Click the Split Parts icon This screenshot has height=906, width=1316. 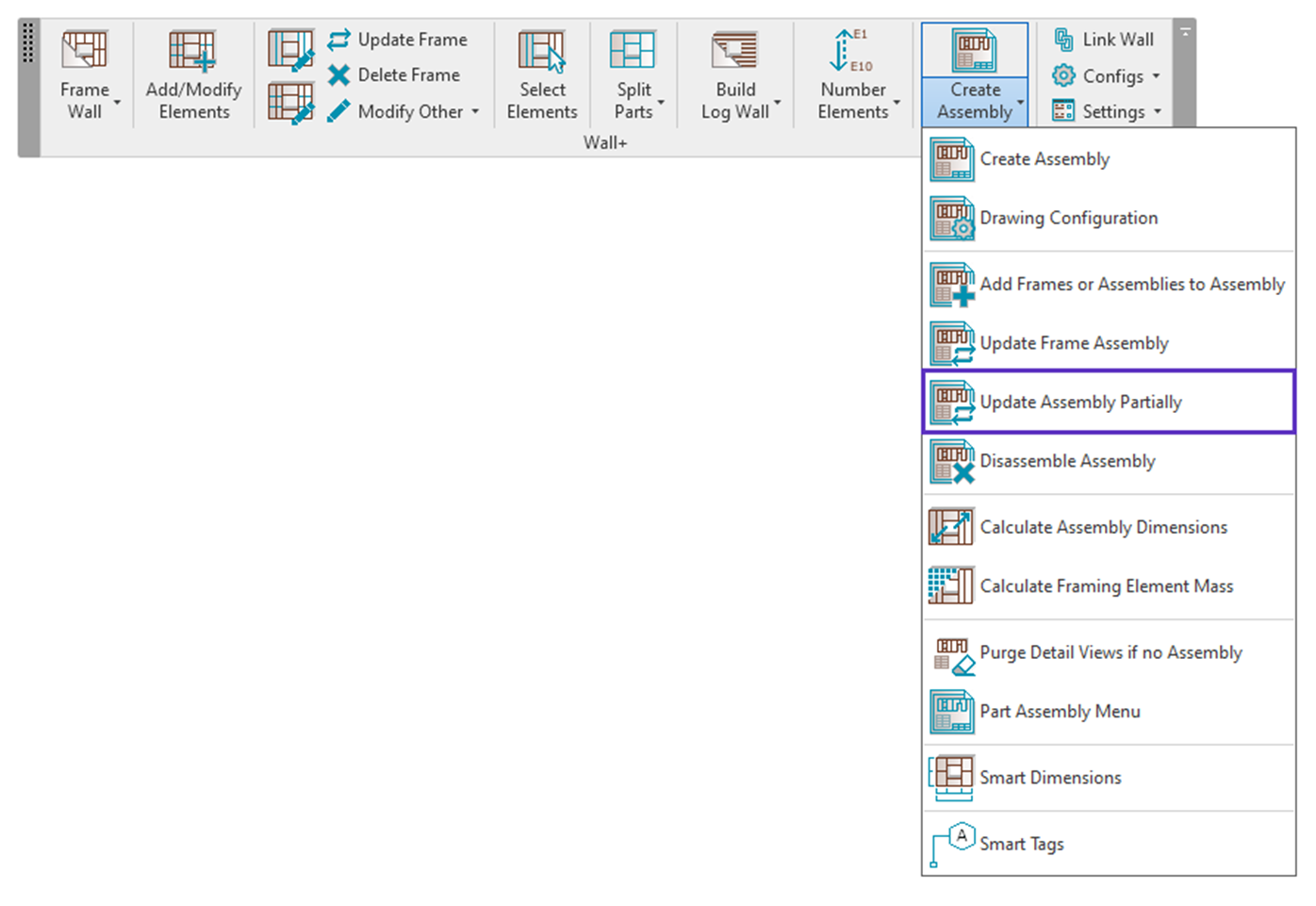tap(633, 51)
